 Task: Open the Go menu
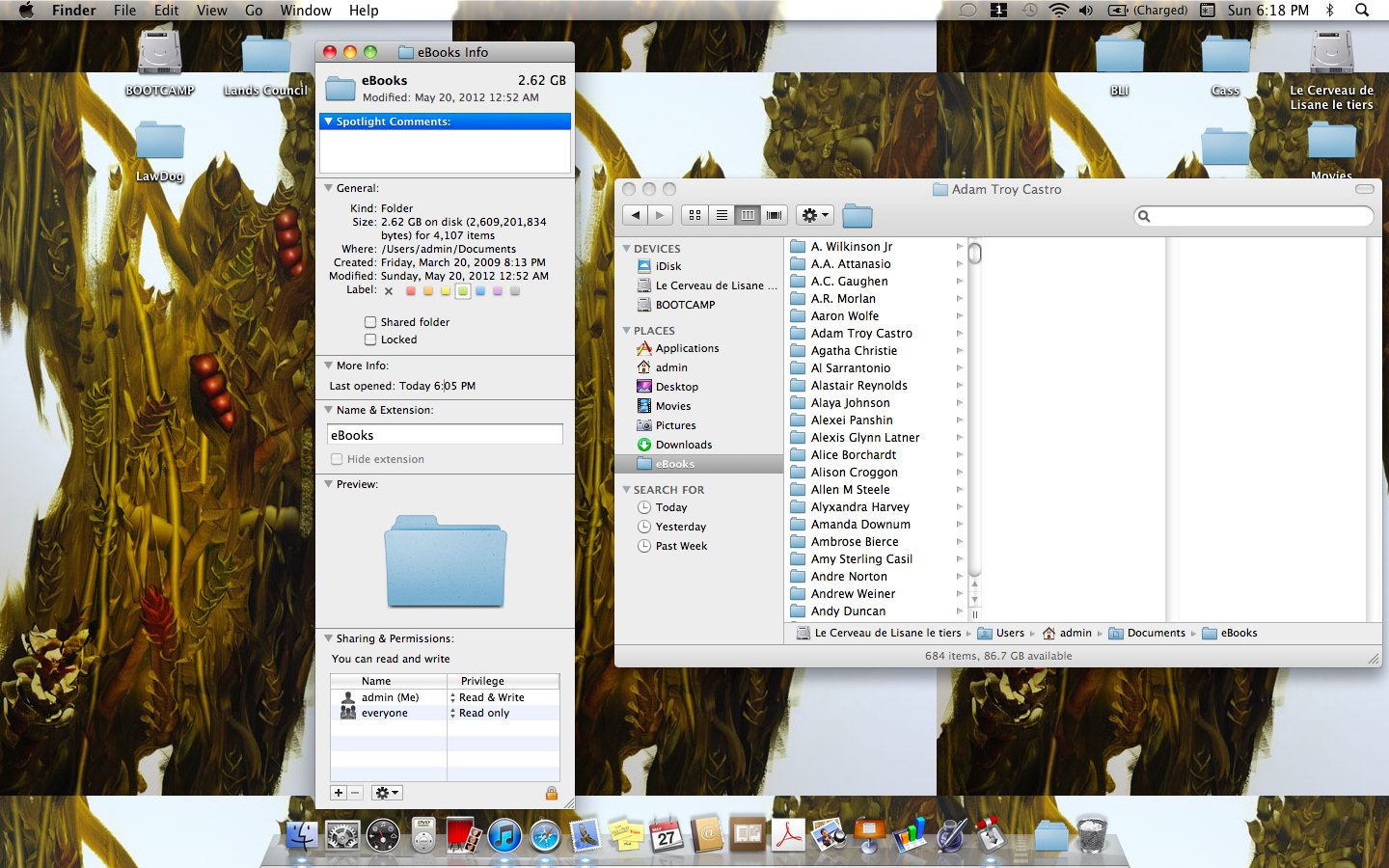coord(254,10)
